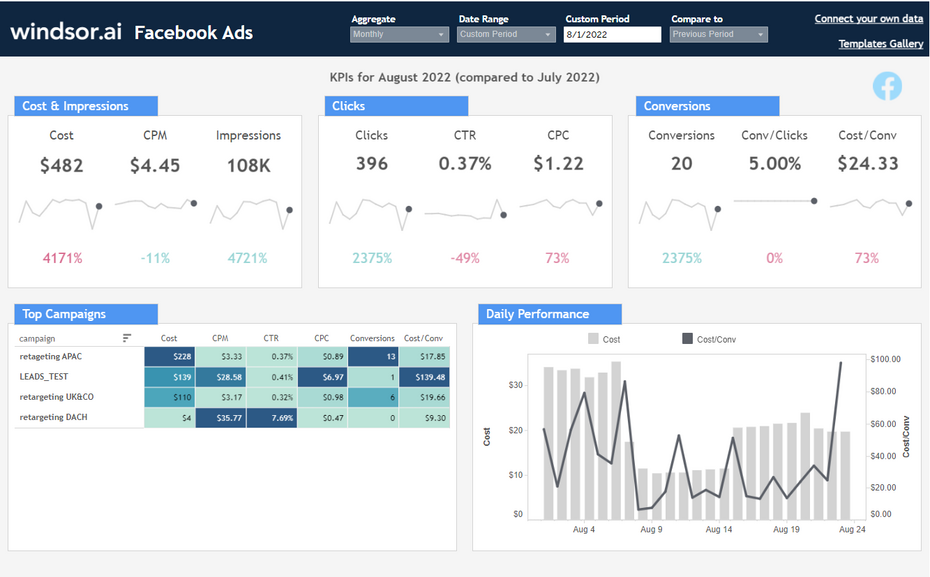Select the Top Campaigns section header
This screenshot has height=577, width=930.
click(86, 314)
